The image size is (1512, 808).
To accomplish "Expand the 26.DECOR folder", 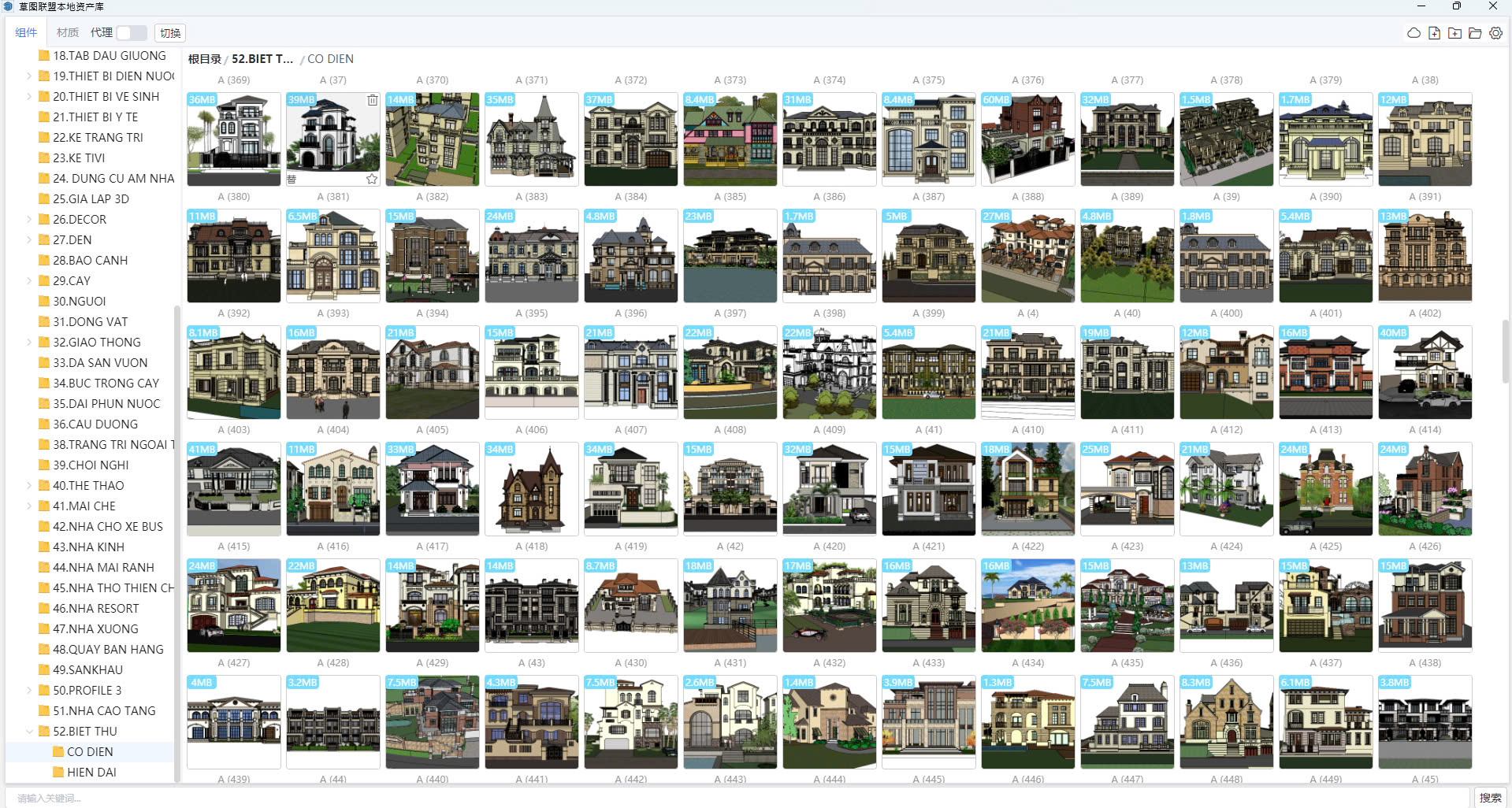I will 29,220.
